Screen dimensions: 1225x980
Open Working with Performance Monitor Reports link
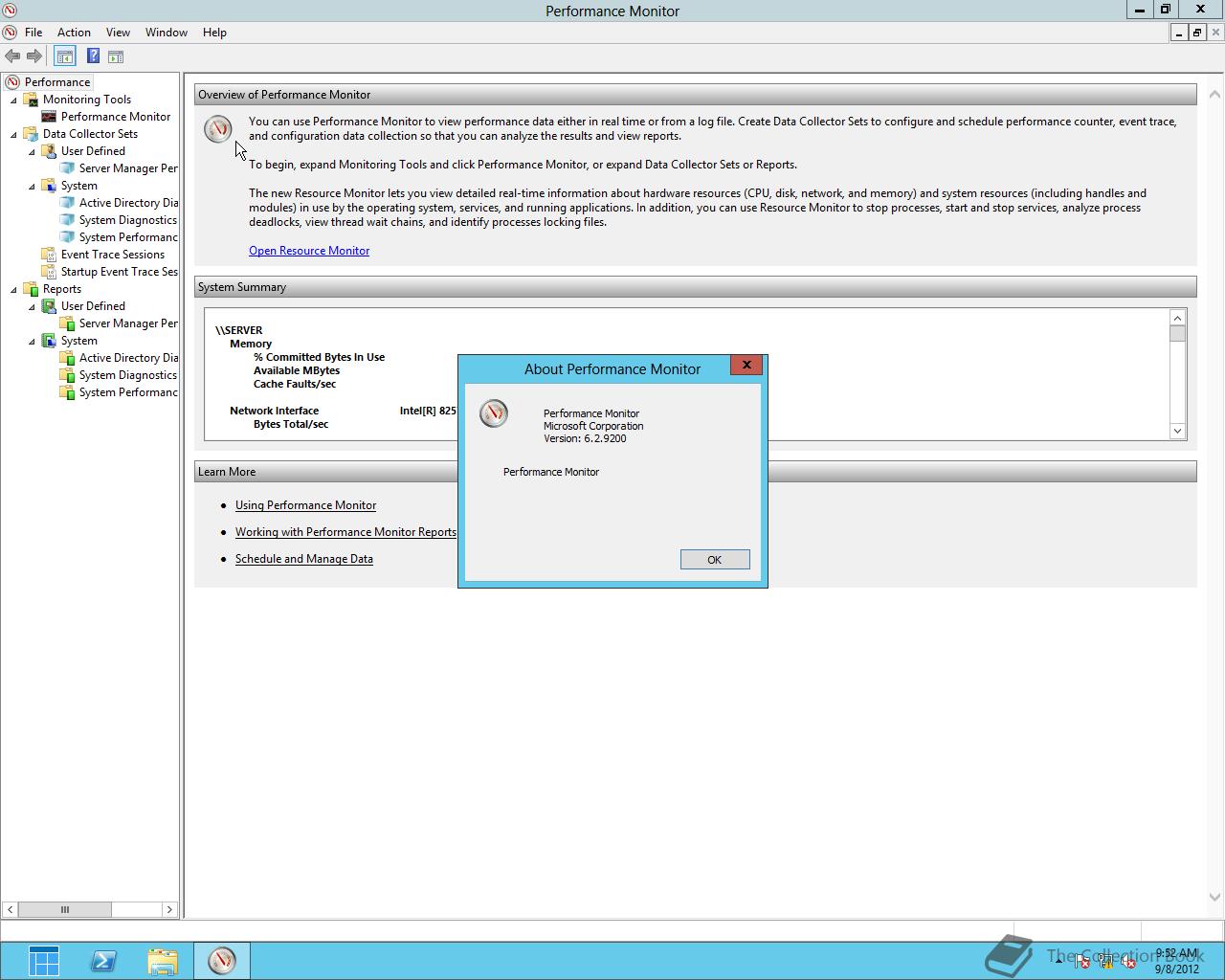pos(345,532)
